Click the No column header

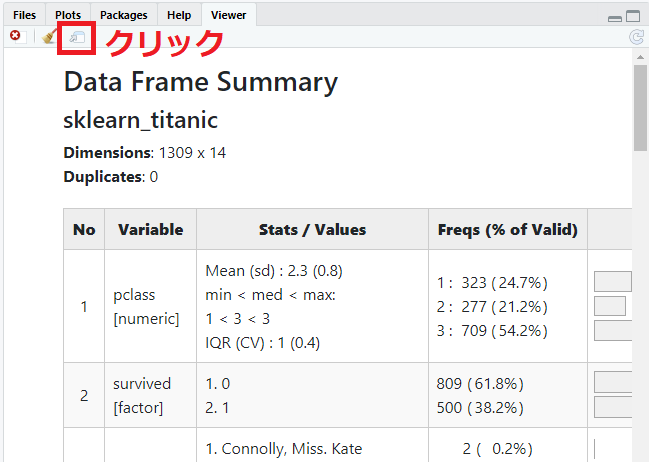(x=84, y=229)
